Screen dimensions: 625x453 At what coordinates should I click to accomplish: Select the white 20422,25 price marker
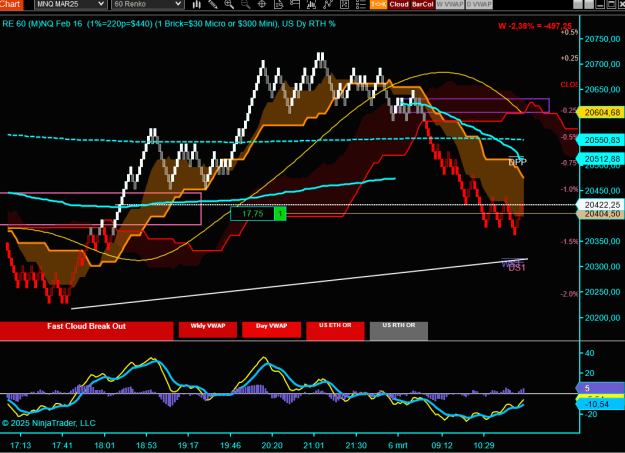click(601, 205)
